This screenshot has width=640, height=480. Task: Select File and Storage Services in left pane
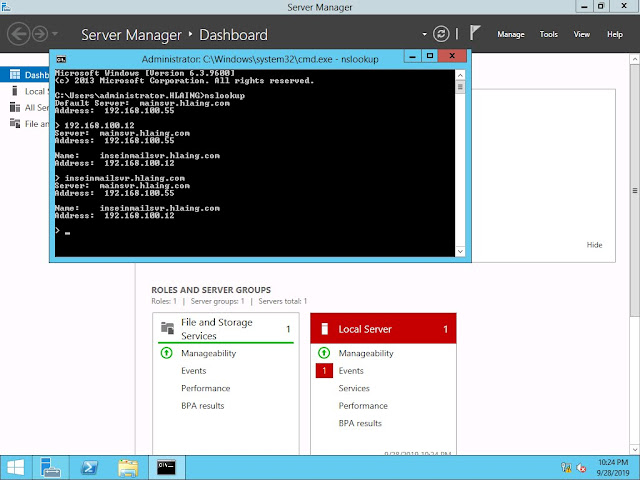coord(24,124)
